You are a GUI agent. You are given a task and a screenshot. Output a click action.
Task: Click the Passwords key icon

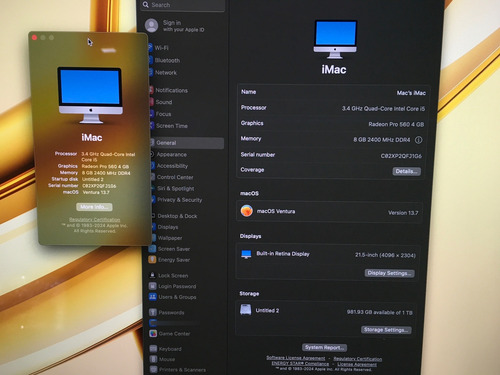[x=153, y=312]
